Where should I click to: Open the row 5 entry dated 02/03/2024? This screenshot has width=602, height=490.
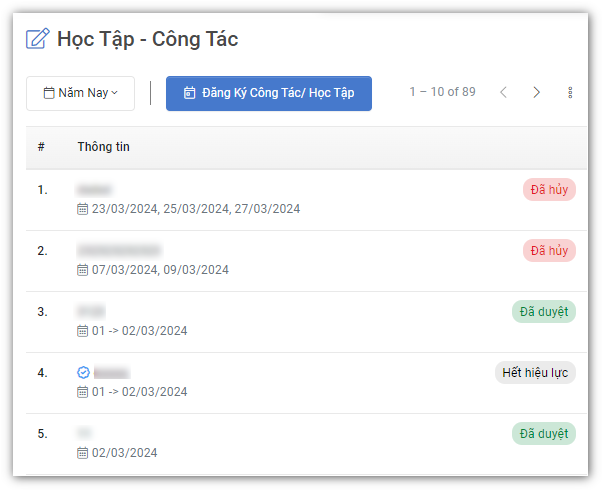pyautogui.click(x=124, y=453)
